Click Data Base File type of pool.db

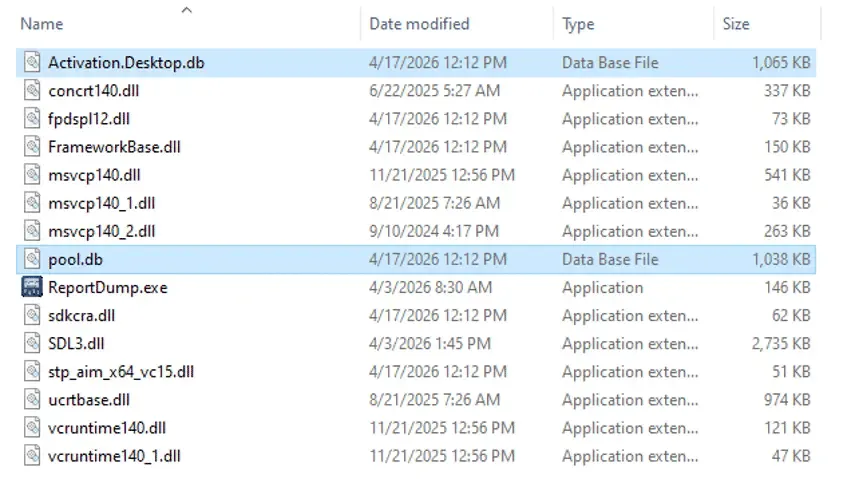click(x=610, y=259)
